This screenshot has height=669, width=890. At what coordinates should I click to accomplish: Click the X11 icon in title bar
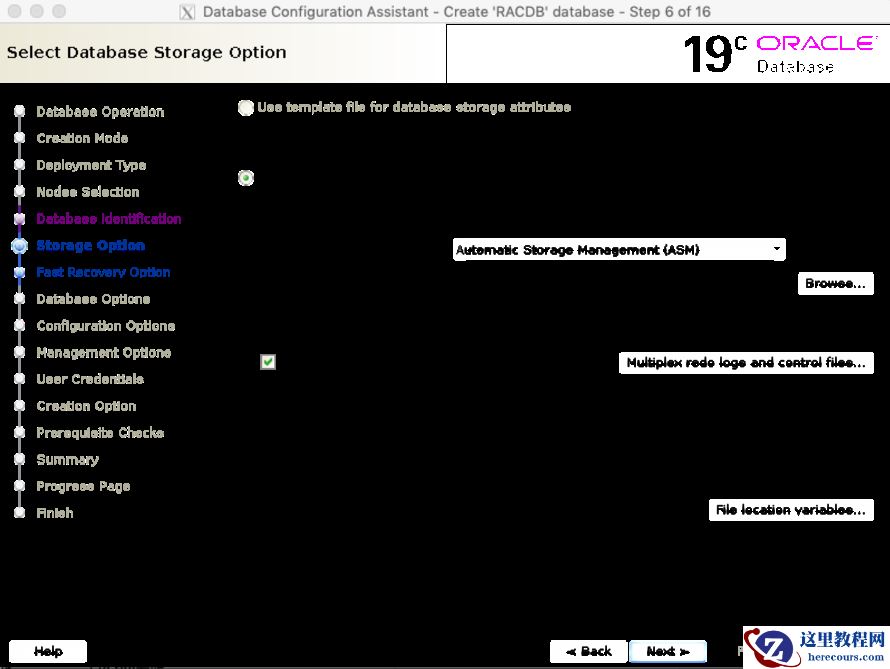pyautogui.click(x=187, y=12)
